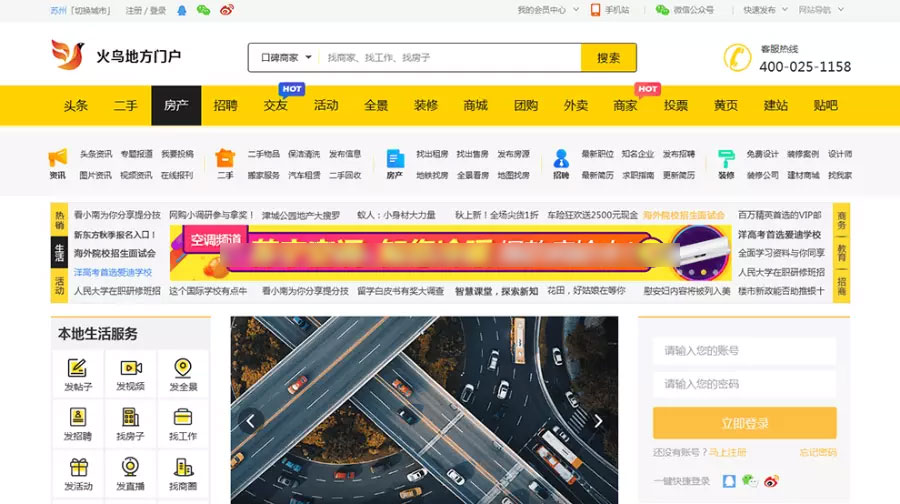The image size is (900, 504).
Task: Click the WeChat icon beside 注册/登录
Action: (x=203, y=10)
